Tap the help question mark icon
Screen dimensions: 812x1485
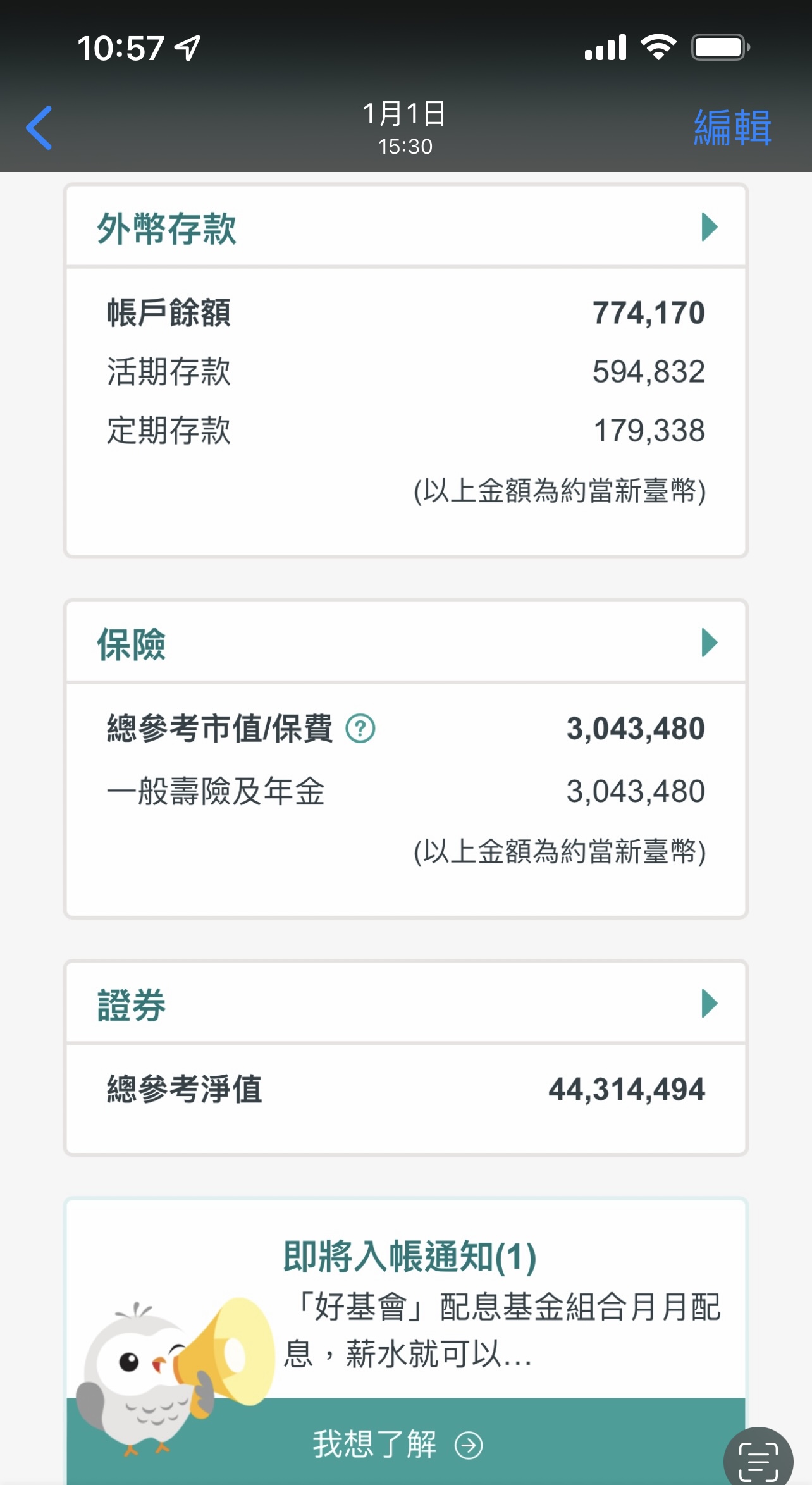tap(360, 729)
